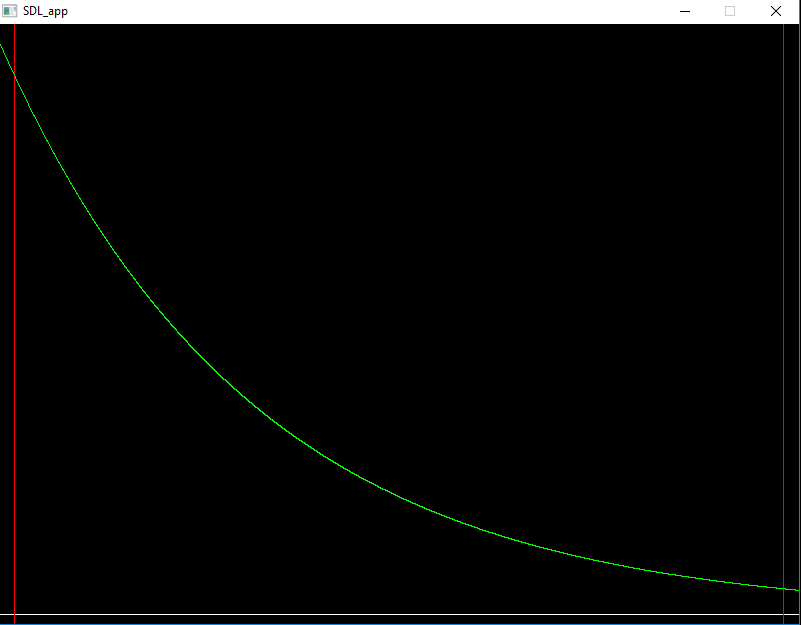Click where green curve meets gray line

click(783, 587)
